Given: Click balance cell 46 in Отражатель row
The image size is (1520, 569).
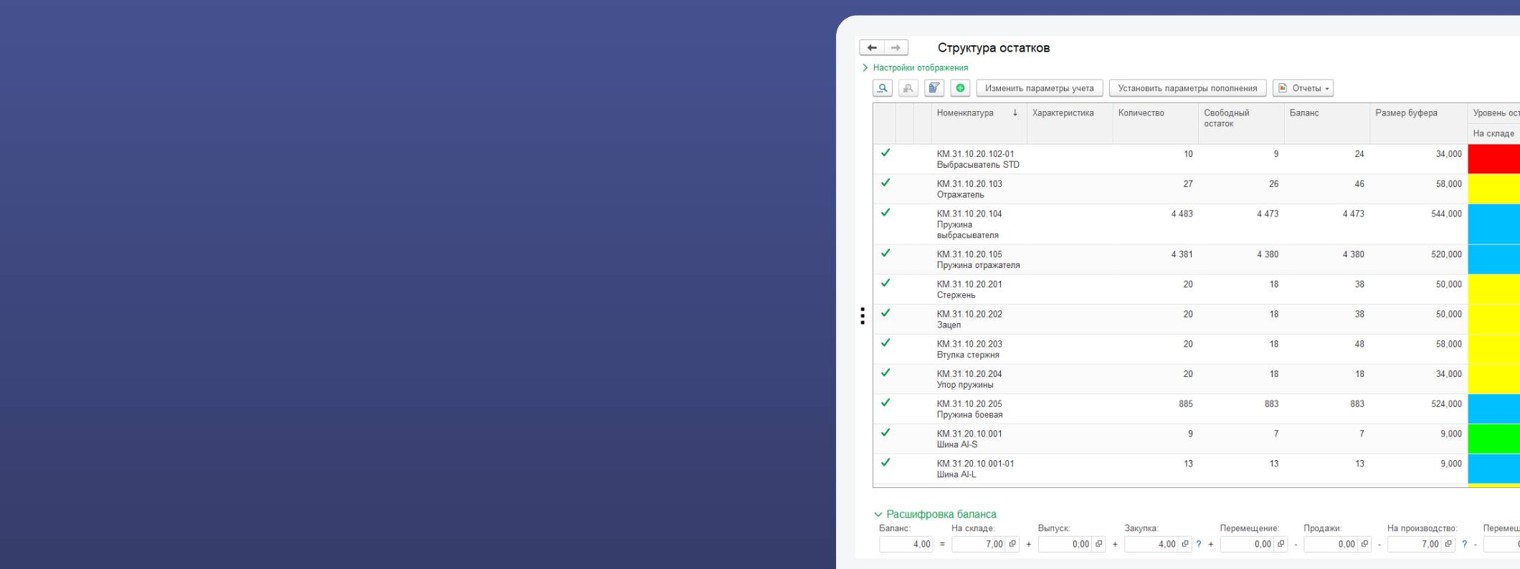Looking at the screenshot, I should tap(1327, 189).
